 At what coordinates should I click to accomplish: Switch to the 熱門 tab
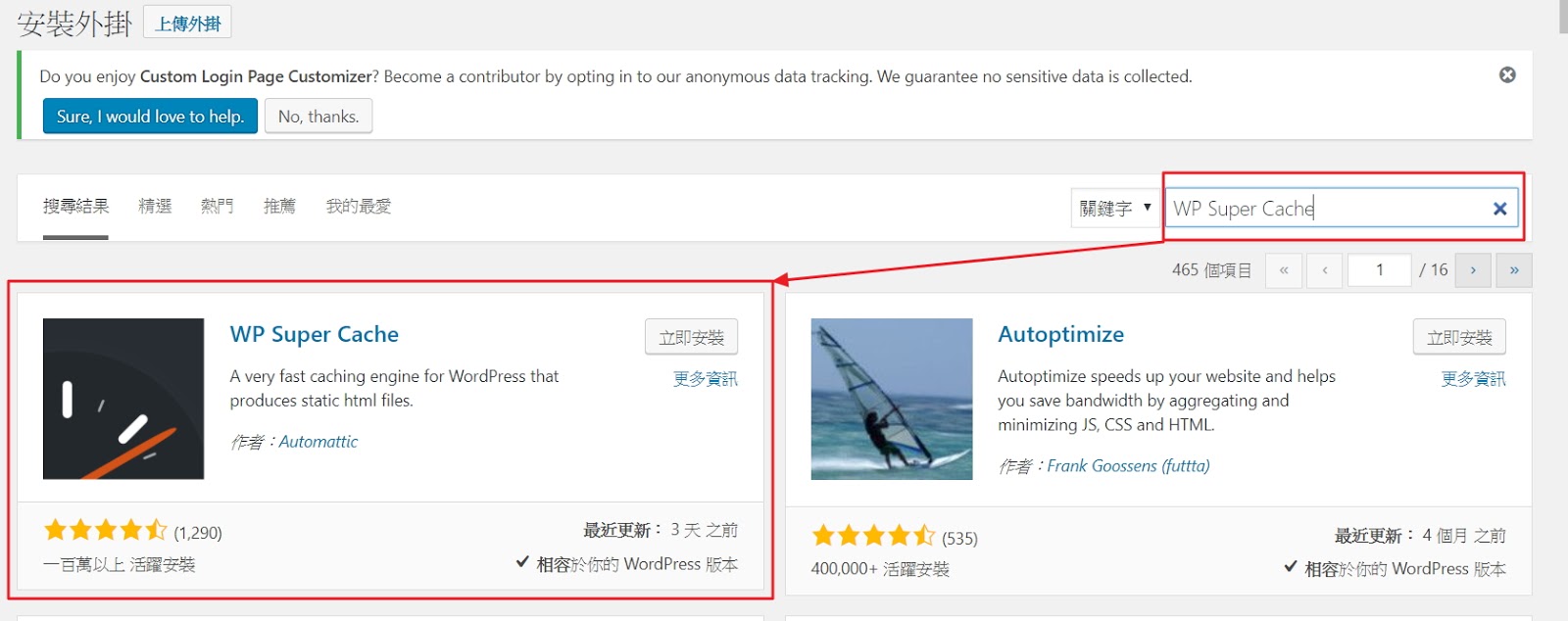(217, 206)
